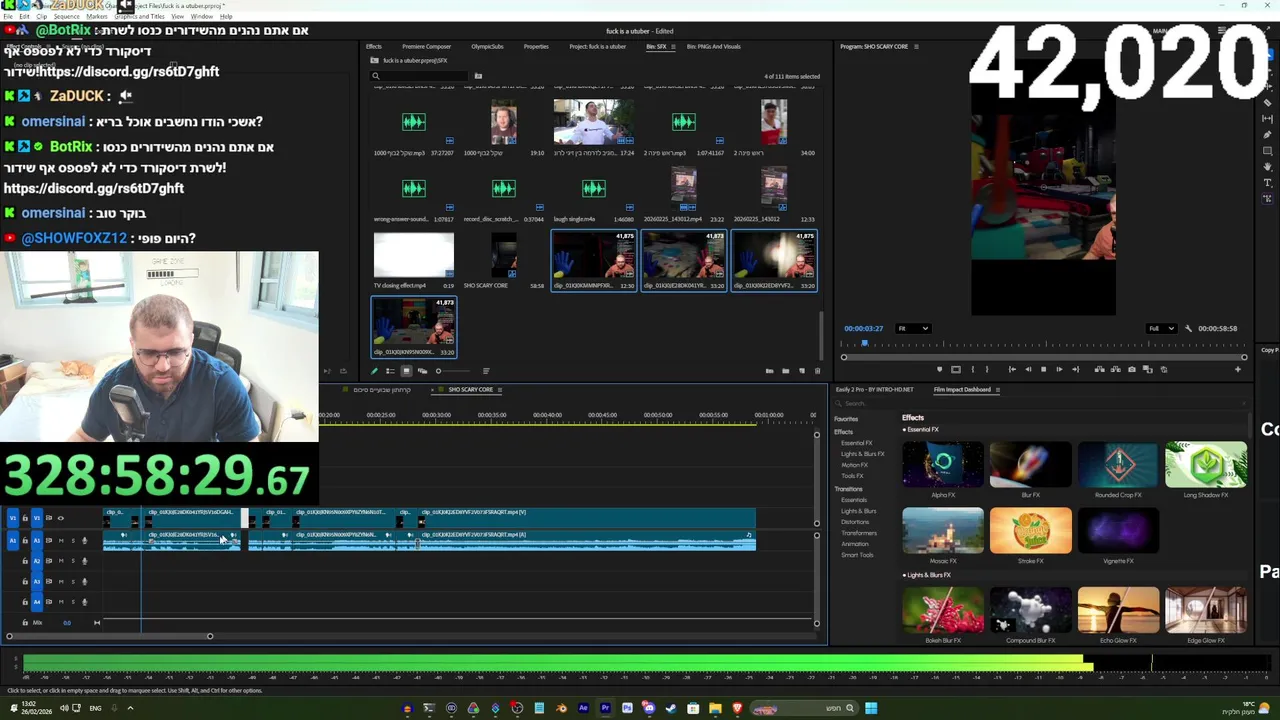
Task: Click the folder icon next to bin search
Action: [478, 76]
